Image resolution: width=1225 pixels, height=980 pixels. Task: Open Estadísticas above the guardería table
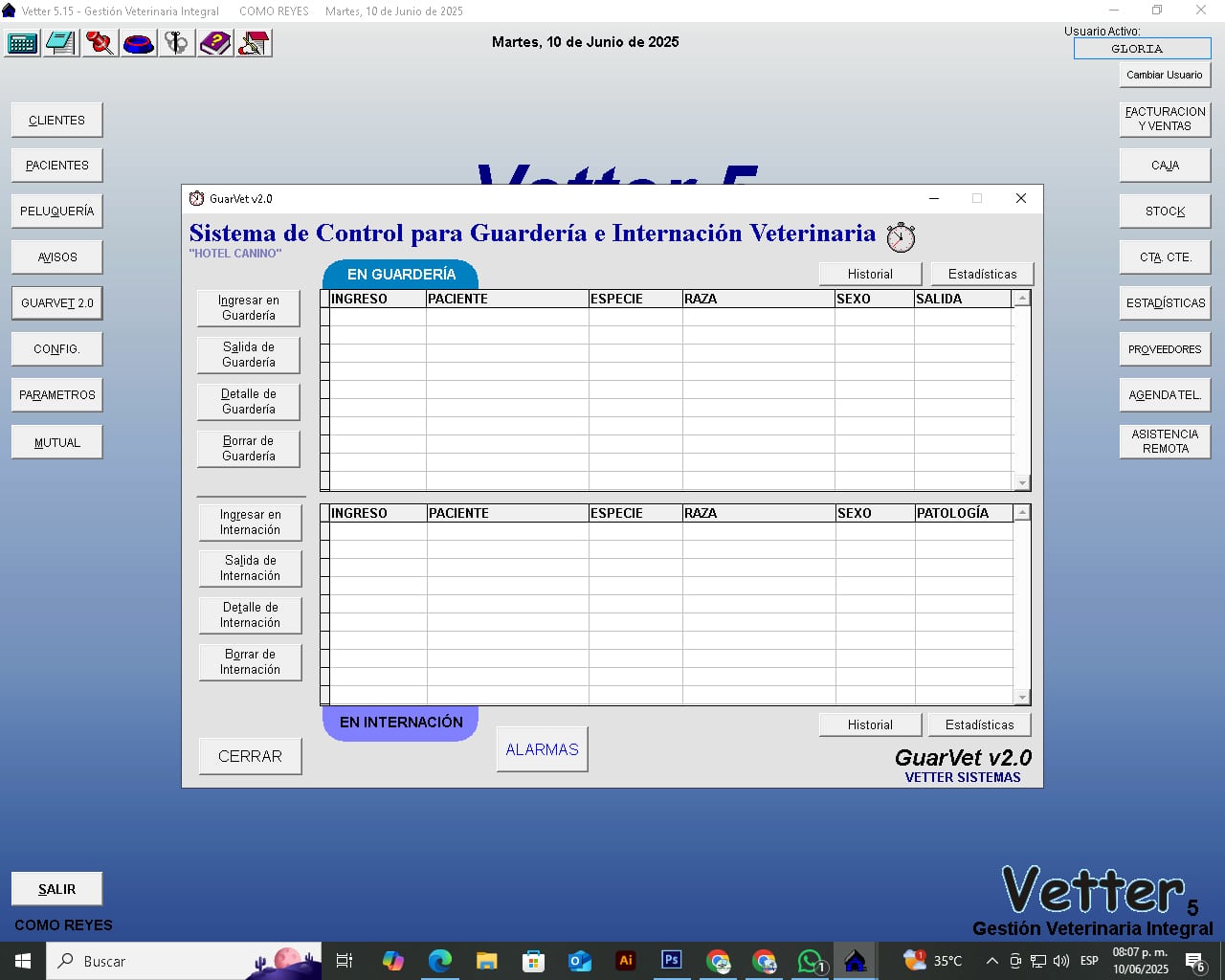(982, 275)
